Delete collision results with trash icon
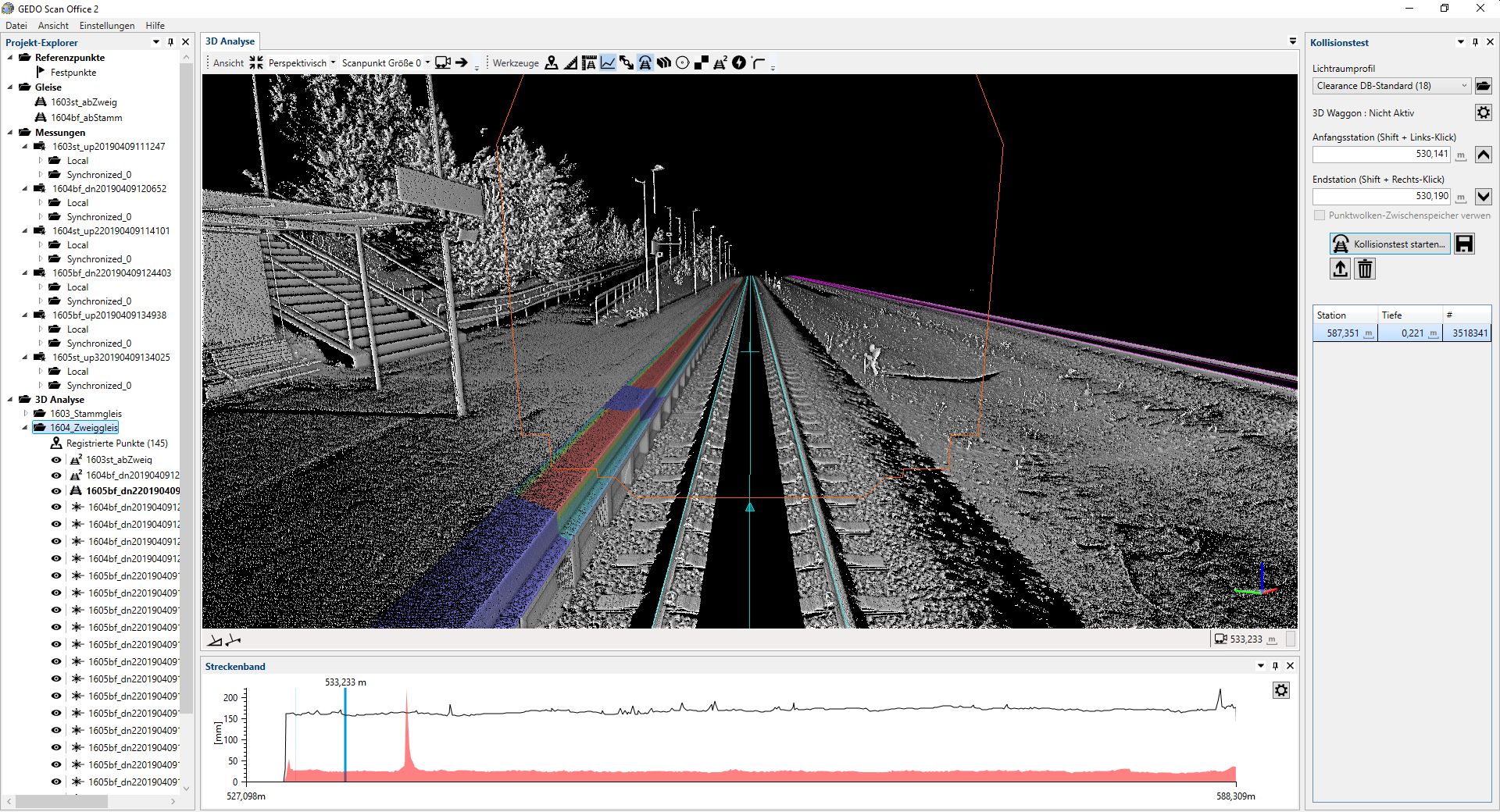Screen dimensions: 1500x812 (x=1365, y=269)
